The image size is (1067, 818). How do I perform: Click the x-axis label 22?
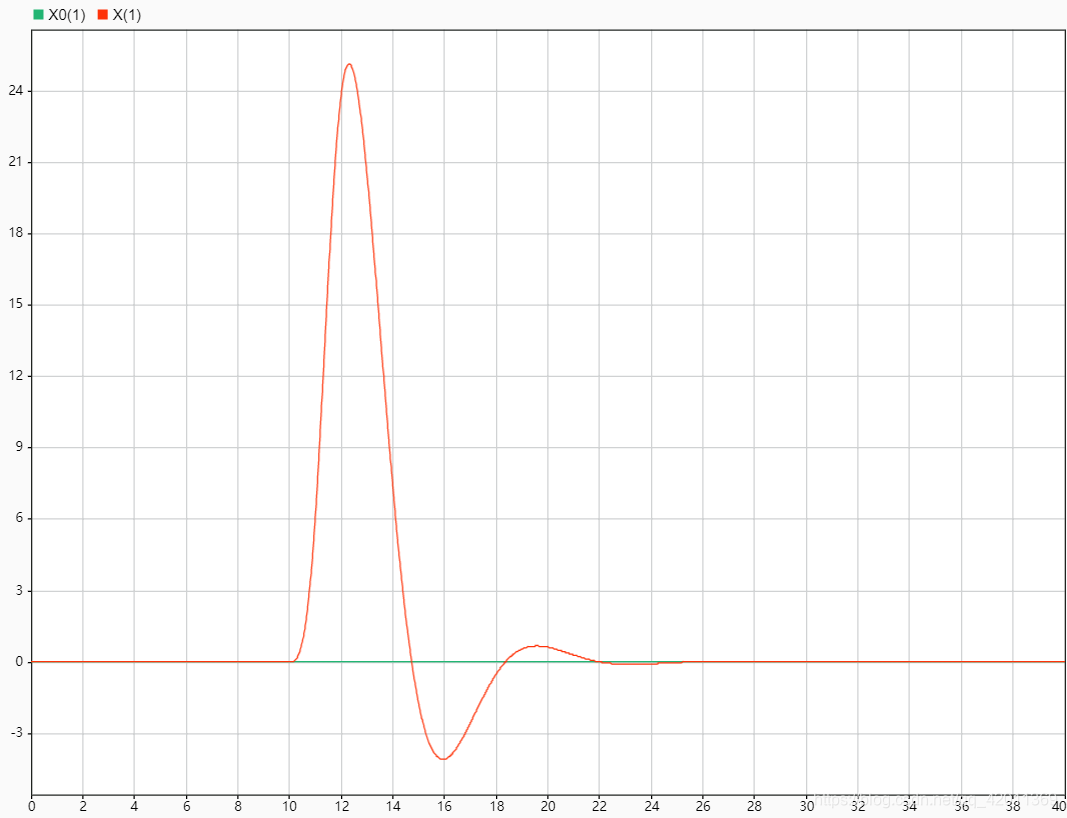600,806
